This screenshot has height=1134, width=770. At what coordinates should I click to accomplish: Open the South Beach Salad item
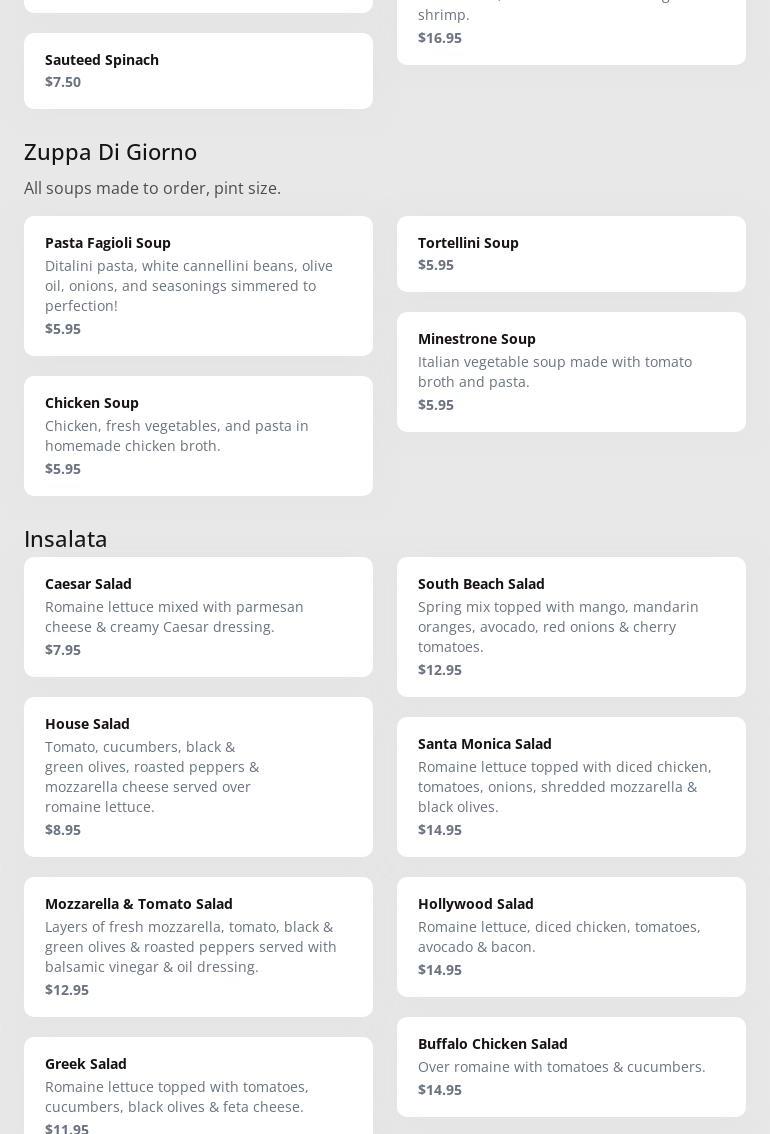pyautogui.click(x=571, y=626)
